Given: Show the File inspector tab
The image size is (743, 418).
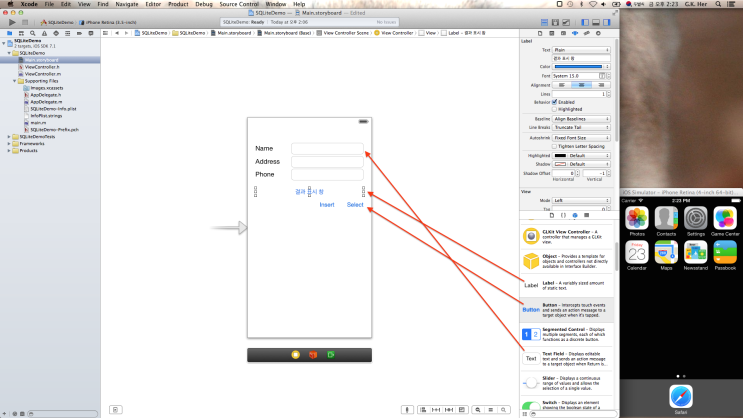Looking at the screenshot, I should pyautogui.click(x=540, y=33).
